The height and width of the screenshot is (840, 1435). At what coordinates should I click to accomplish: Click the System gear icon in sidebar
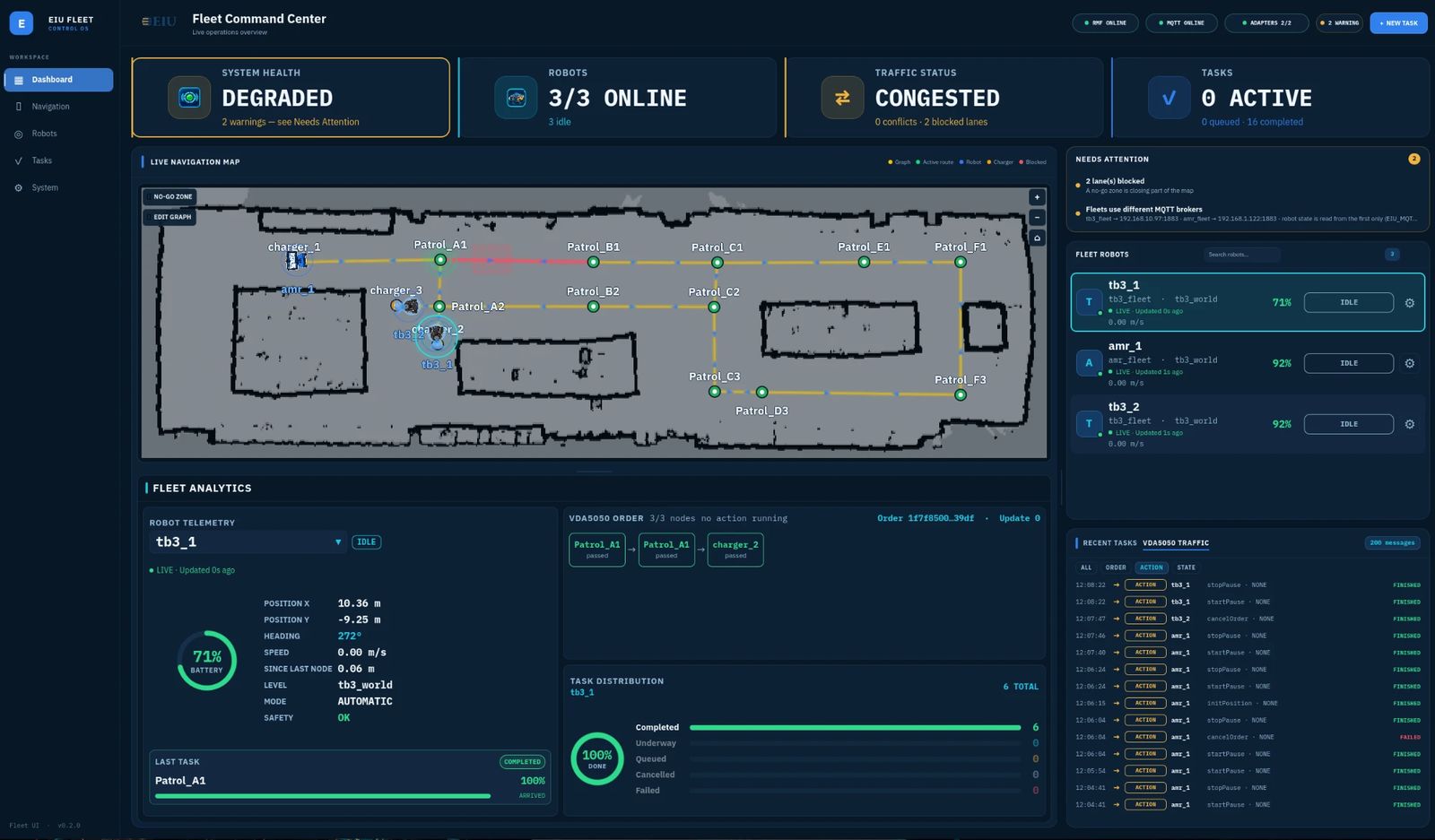click(19, 188)
